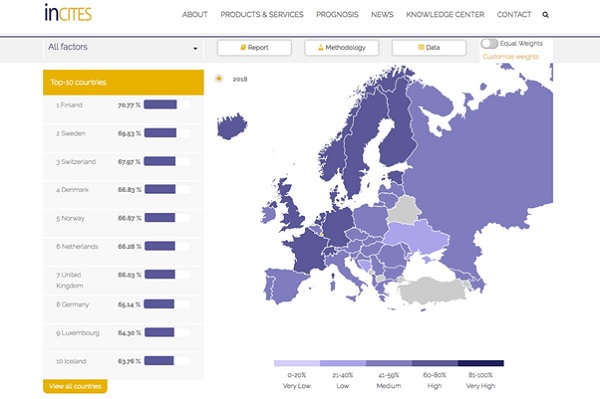Click View all countries button
The width and height of the screenshot is (600, 399).
pyautogui.click(x=75, y=386)
